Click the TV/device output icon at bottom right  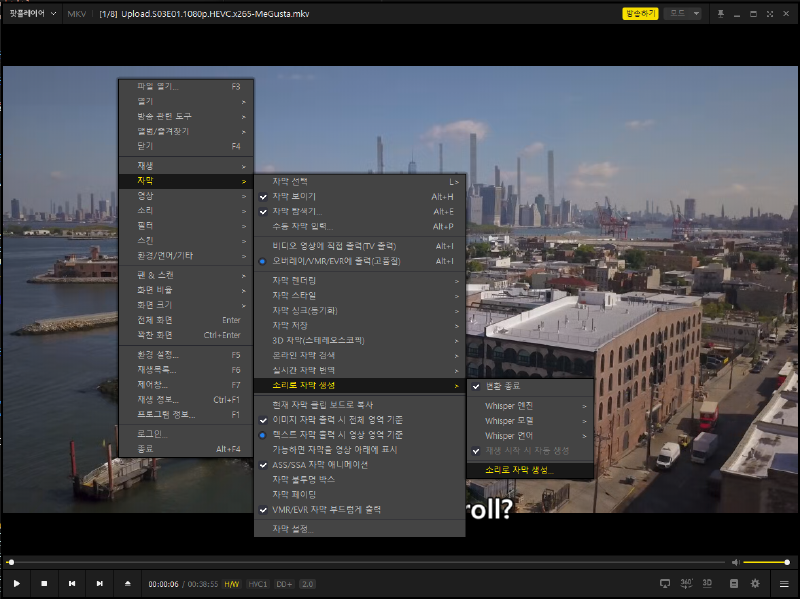pos(664,583)
